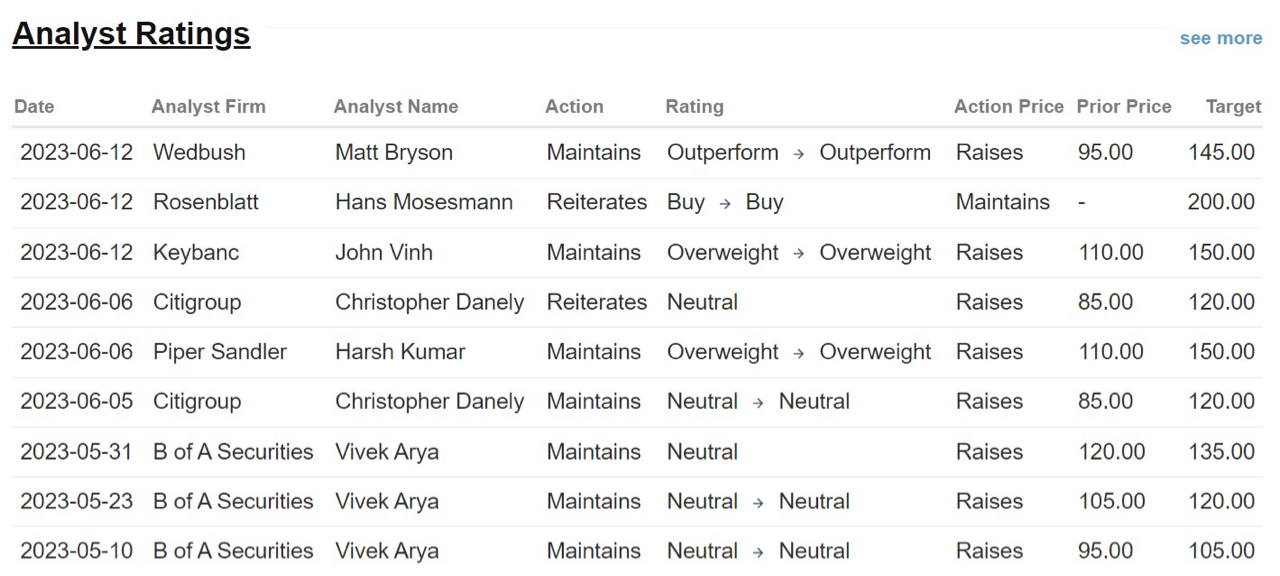Sort by the Date column header
Image resolution: width=1280 pixels, height=576 pixels.
pos(34,106)
